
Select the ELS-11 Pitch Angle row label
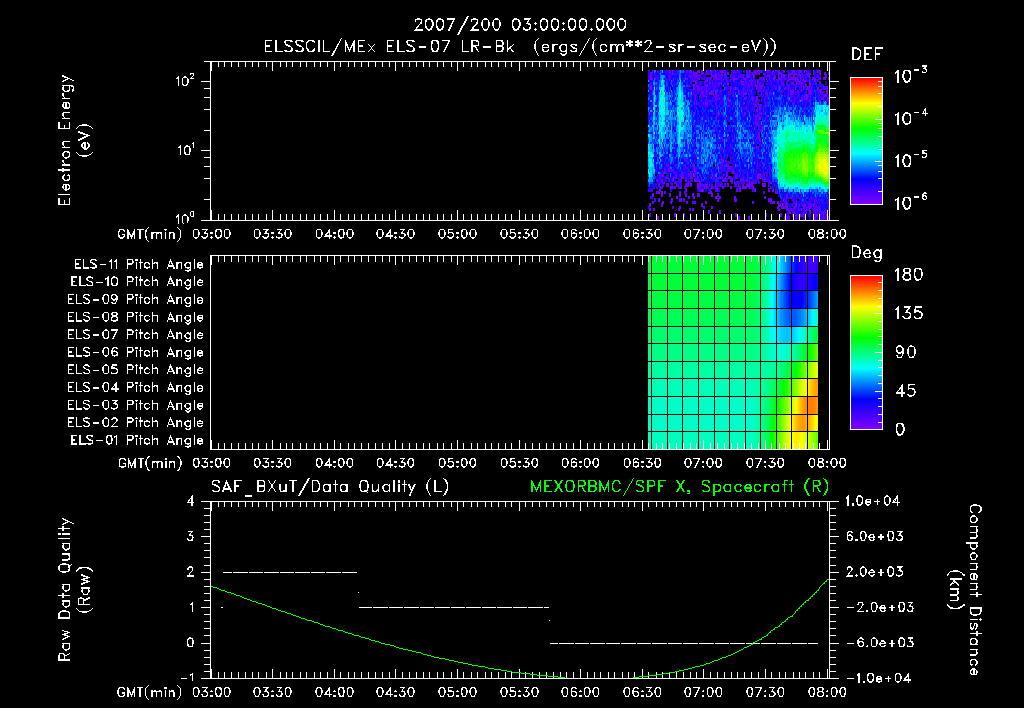tap(138, 265)
